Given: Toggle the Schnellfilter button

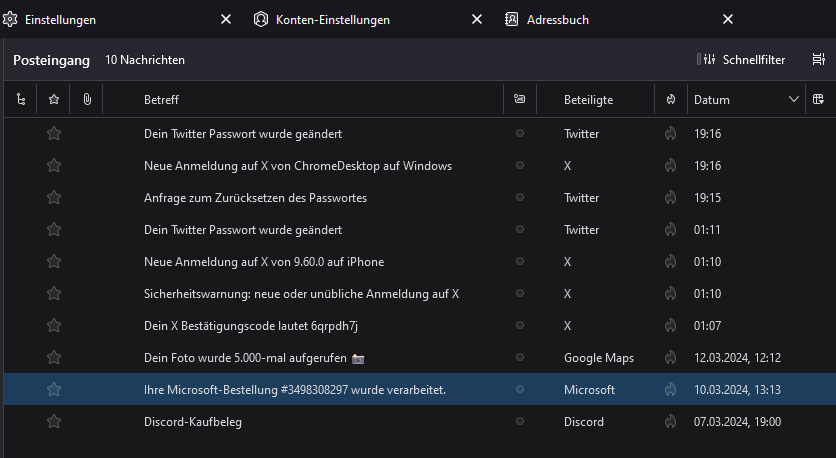Looking at the screenshot, I should coord(741,60).
